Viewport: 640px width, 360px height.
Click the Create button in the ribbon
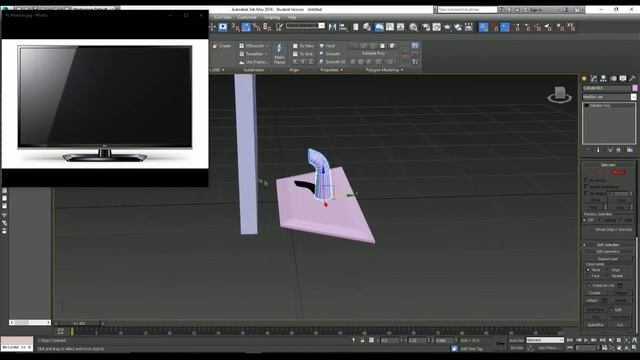[x=222, y=46]
